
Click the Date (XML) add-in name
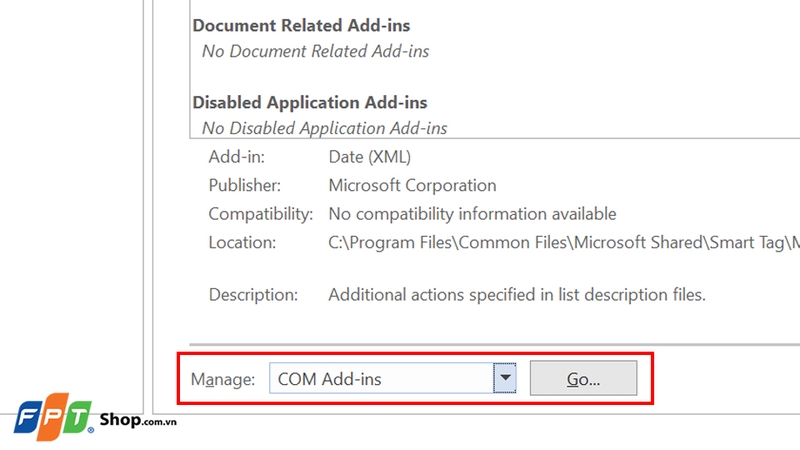pos(369,157)
